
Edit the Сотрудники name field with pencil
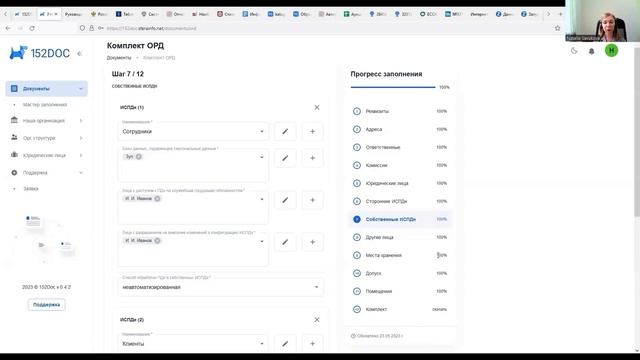coord(285,131)
